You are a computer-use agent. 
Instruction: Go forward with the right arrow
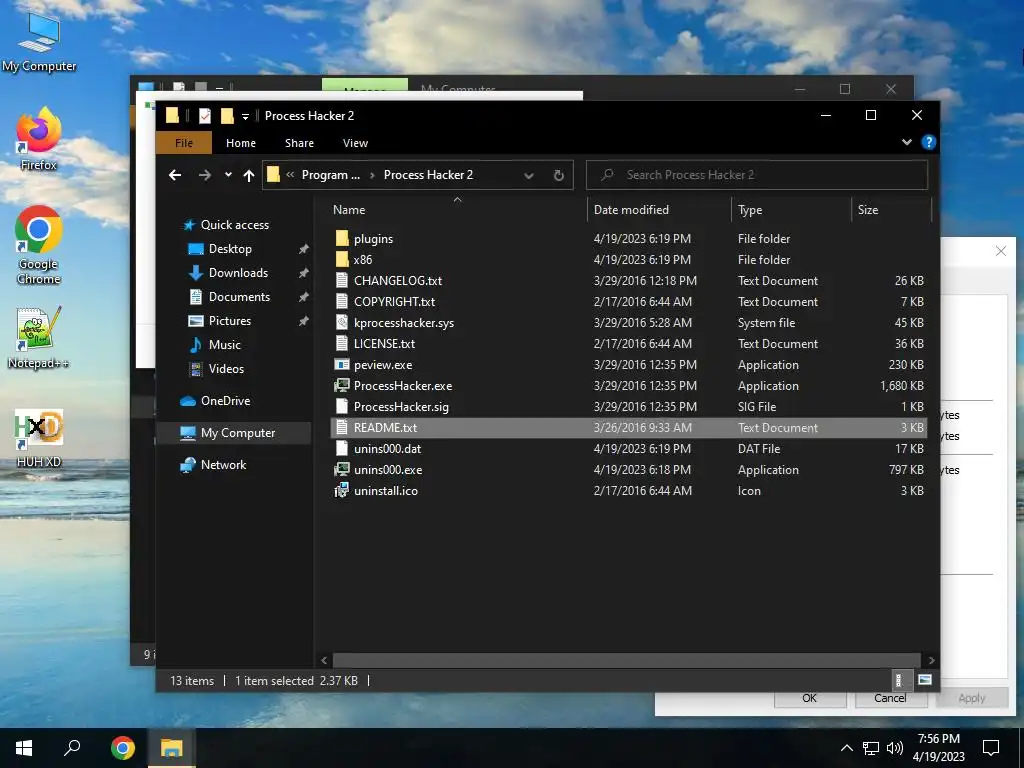(204, 175)
